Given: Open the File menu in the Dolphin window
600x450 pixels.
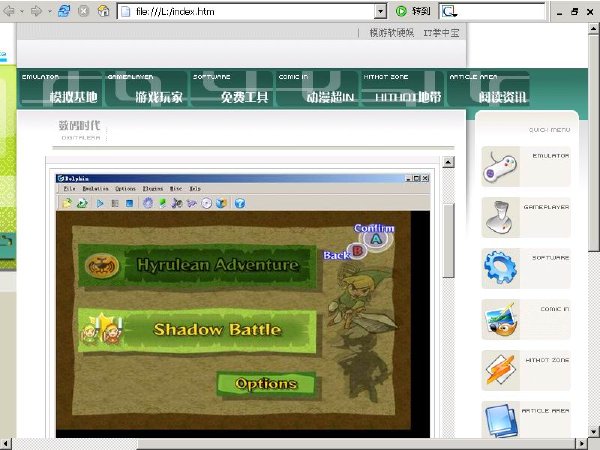Looking at the screenshot, I should pos(69,189).
